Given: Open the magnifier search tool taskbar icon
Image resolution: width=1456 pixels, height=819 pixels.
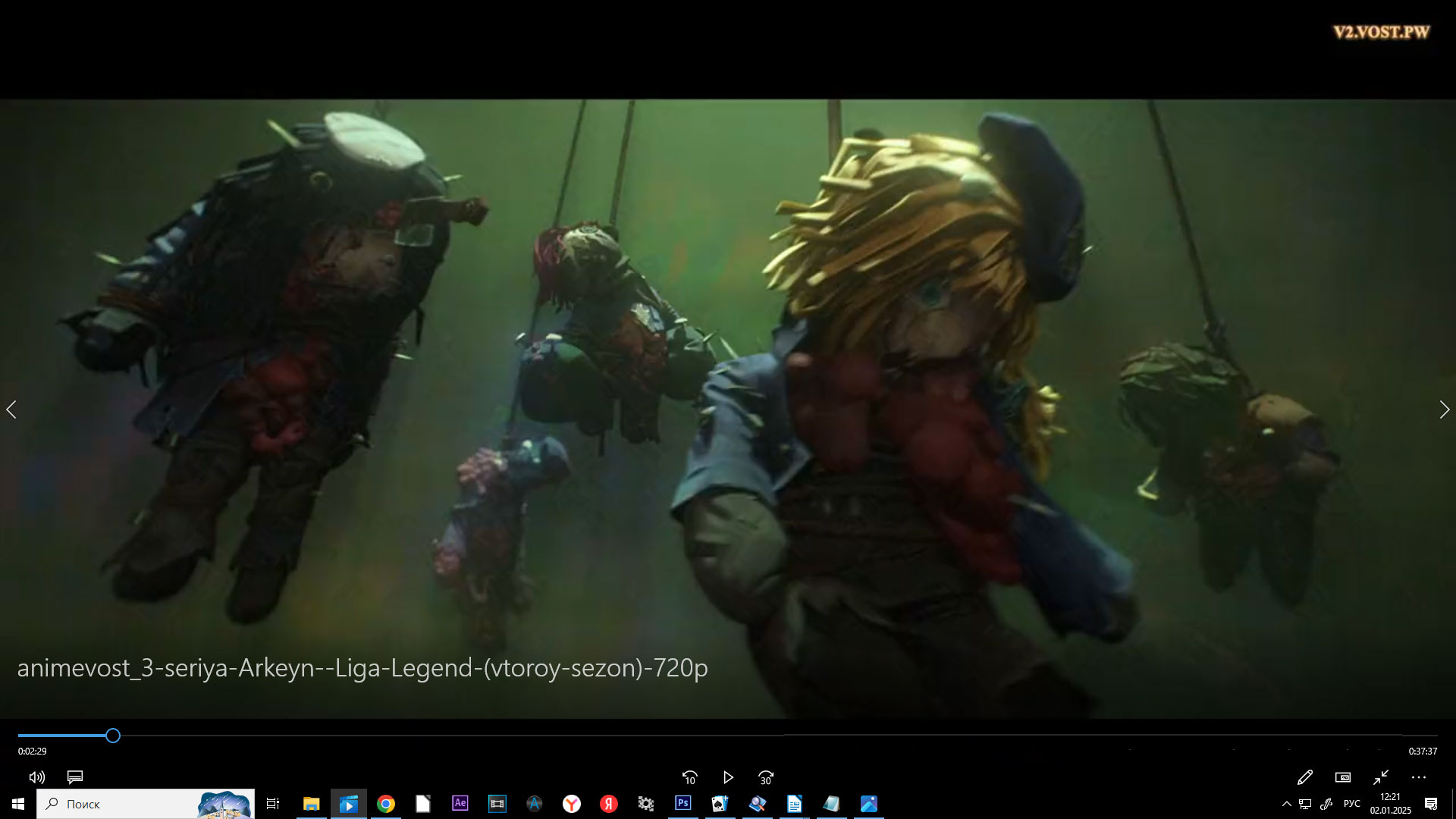Looking at the screenshot, I should pos(758,804).
